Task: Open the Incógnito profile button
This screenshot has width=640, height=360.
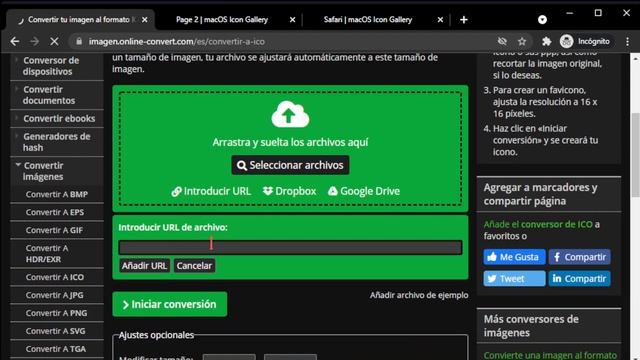Action: coord(585,41)
